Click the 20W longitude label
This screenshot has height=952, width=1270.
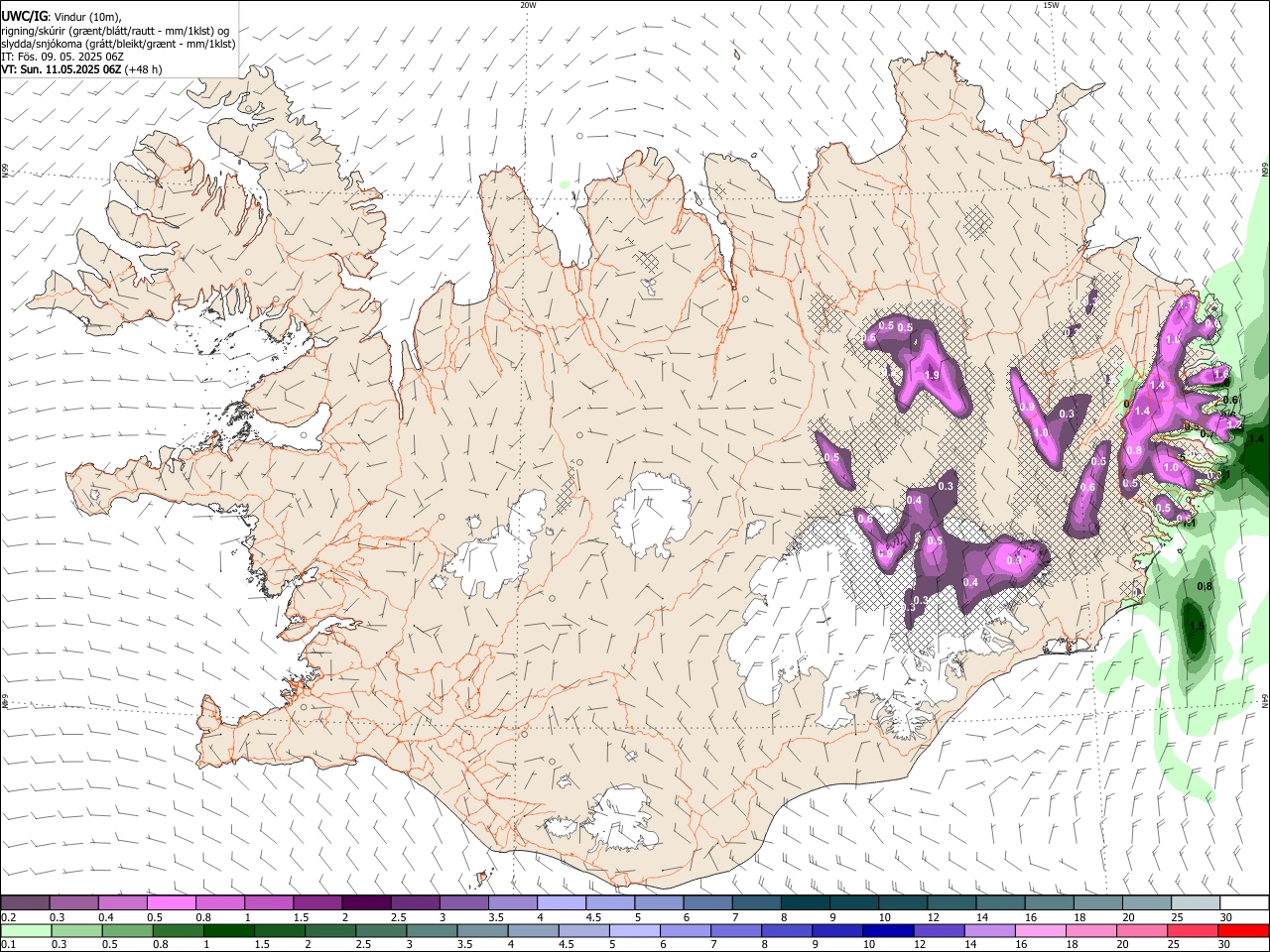point(528,5)
